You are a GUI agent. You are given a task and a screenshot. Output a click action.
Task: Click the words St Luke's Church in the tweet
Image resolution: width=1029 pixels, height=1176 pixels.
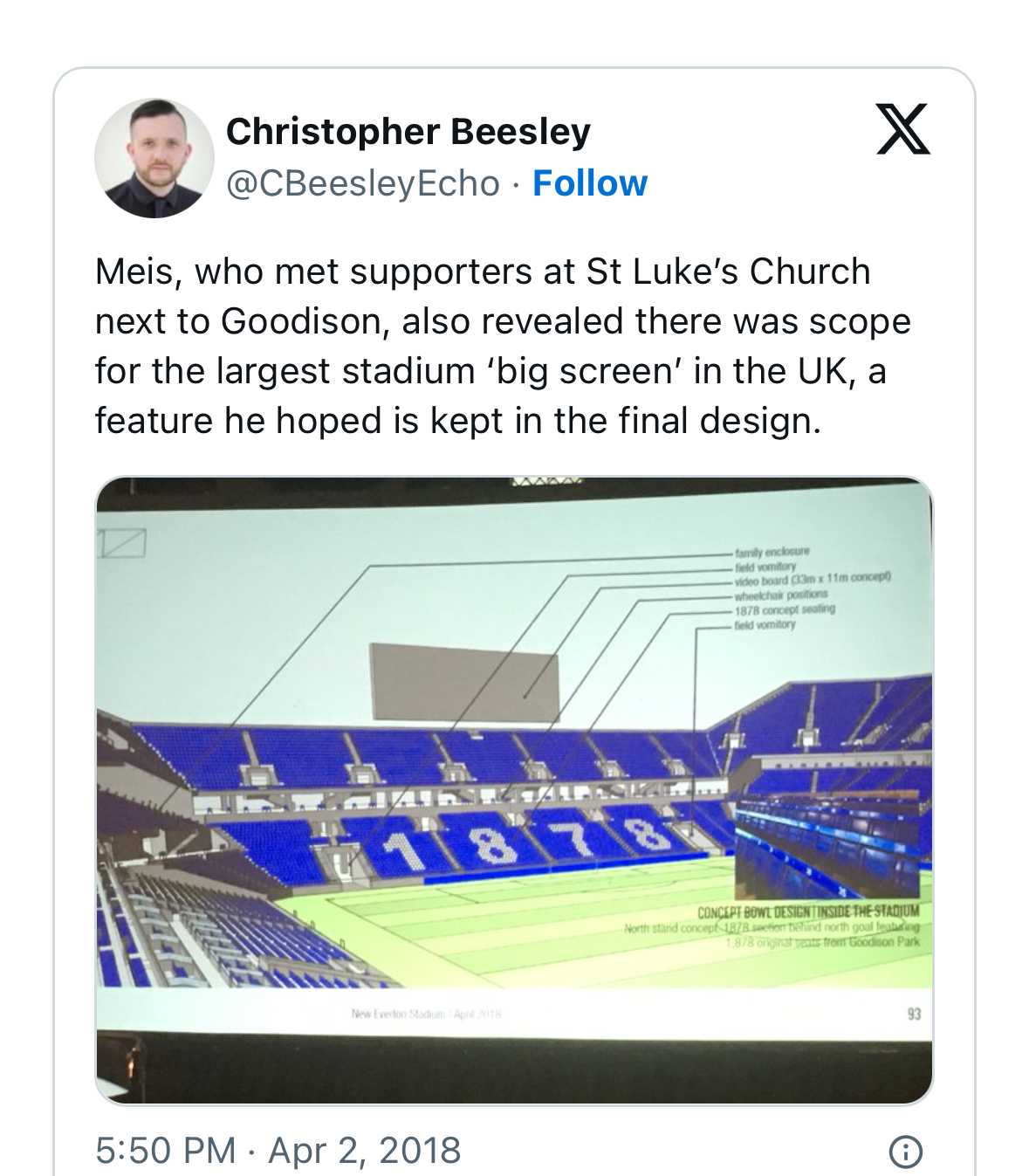point(728,272)
